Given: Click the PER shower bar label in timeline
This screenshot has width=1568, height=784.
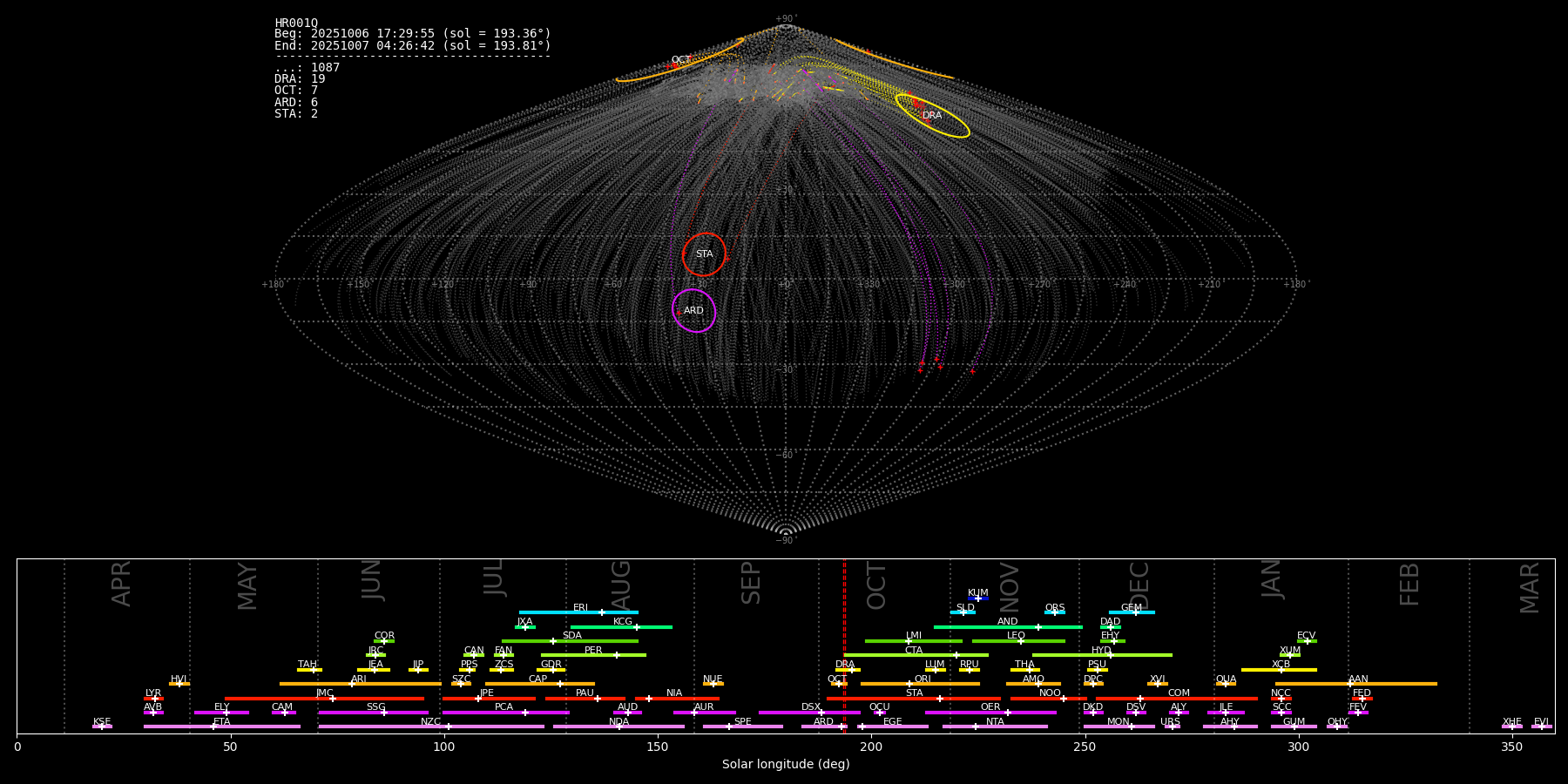Looking at the screenshot, I should [x=593, y=650].
